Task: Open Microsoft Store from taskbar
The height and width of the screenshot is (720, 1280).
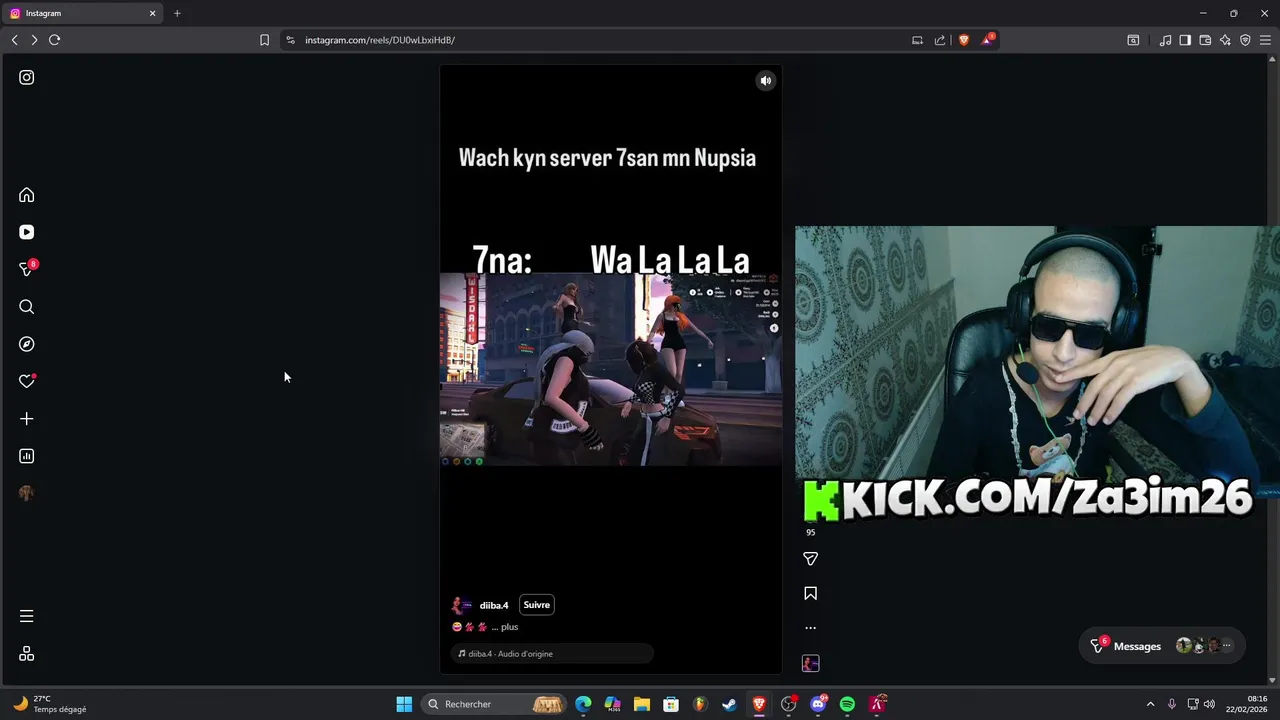Action: (671, 704)
